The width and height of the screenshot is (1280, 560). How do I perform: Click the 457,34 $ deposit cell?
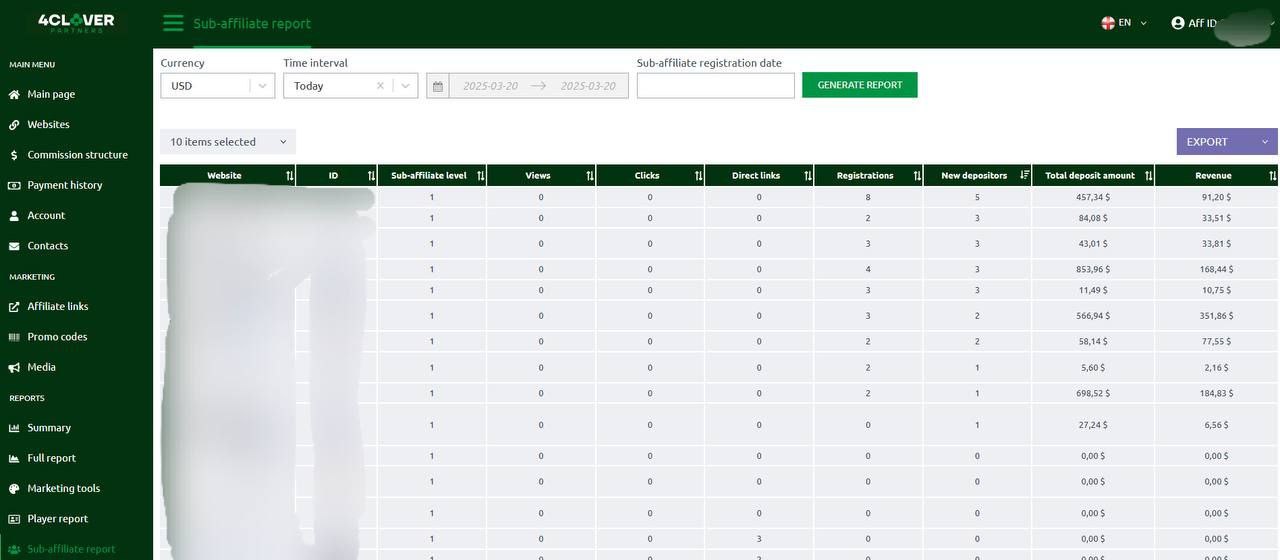click(1093, 198)
